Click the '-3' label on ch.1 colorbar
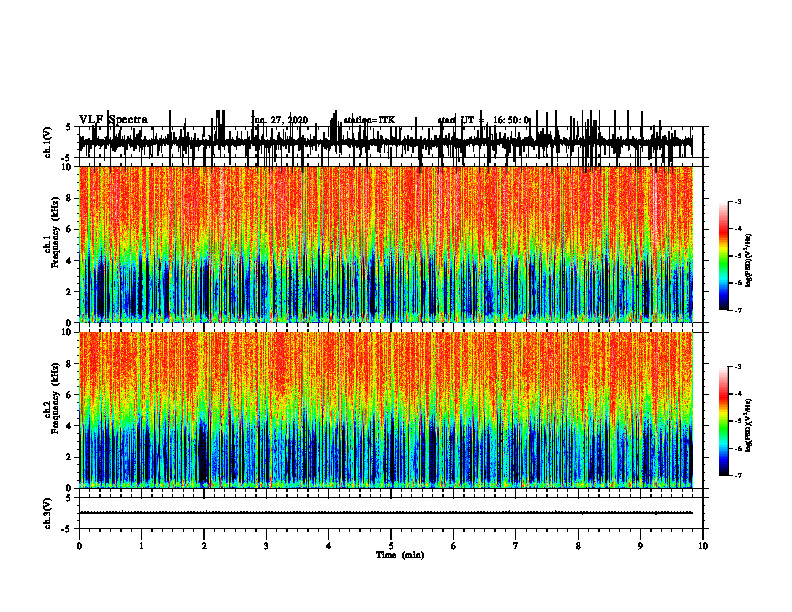 [738, 201]
